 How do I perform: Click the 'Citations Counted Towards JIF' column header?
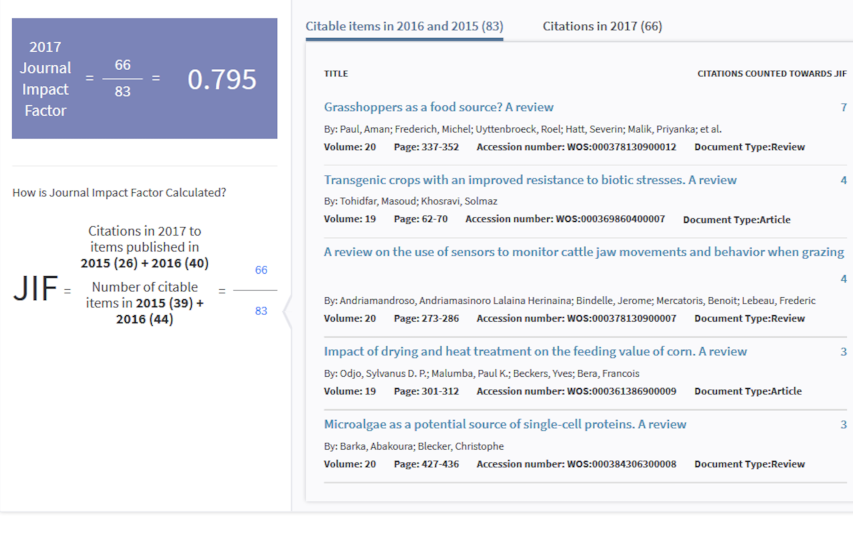[x=771, y=74]
